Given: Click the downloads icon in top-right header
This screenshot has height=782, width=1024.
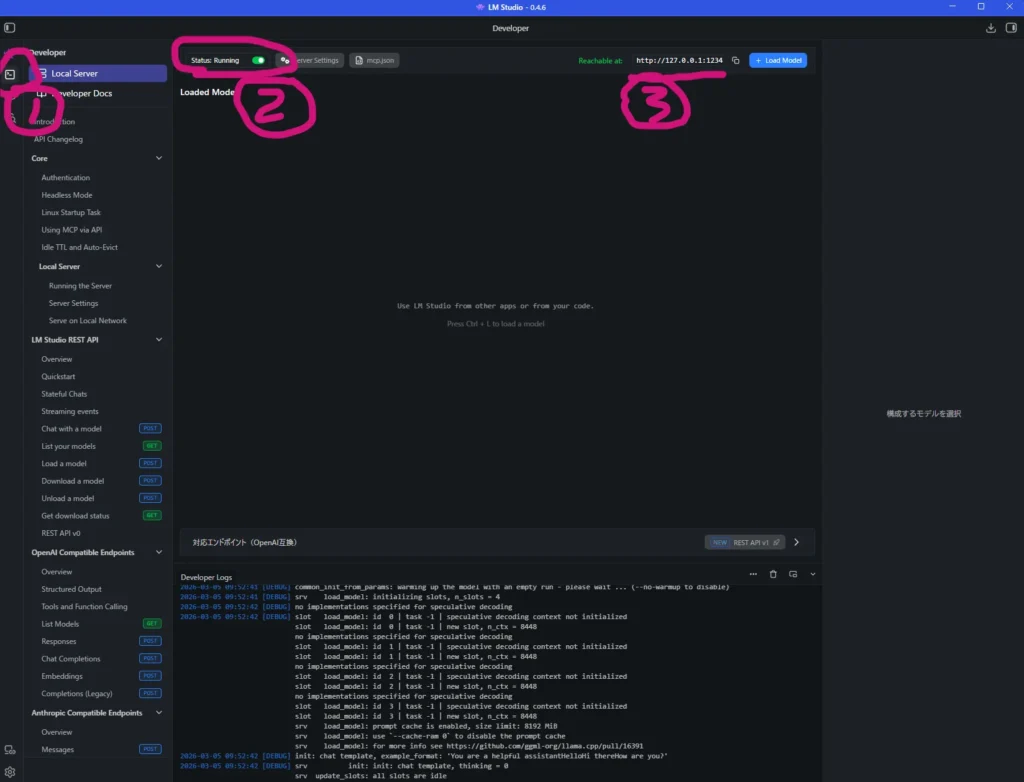Looking at the screenshot, I should [x=990, y=28].
